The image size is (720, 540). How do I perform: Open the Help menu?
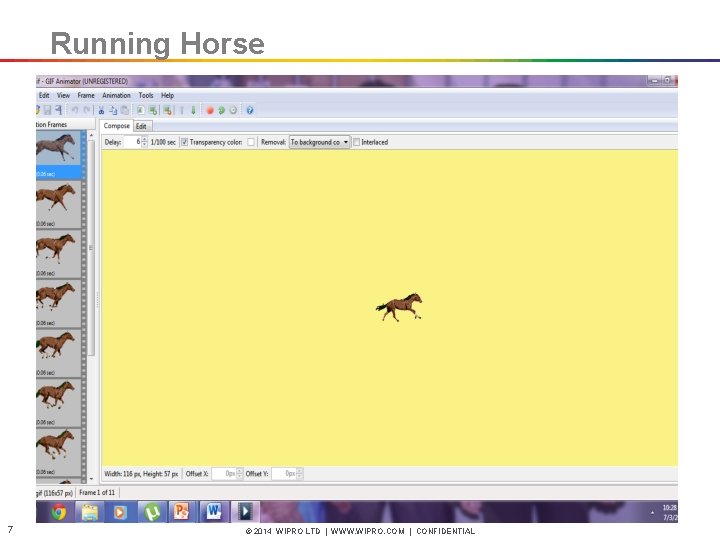pos(167,96)
